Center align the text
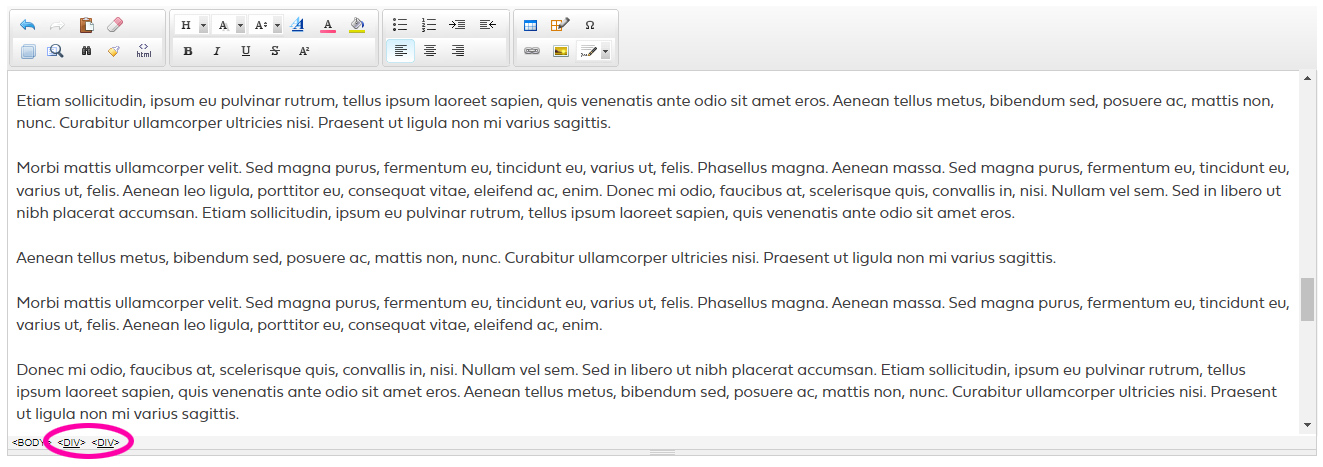 429,51
